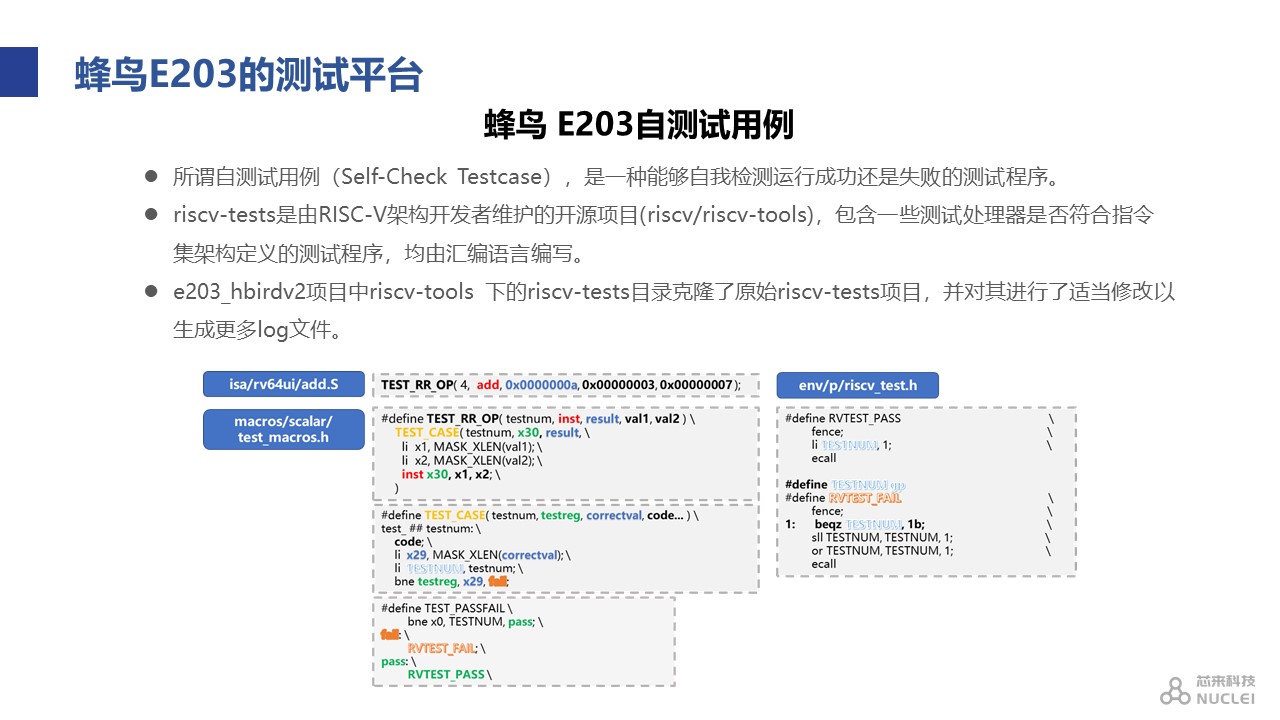Click the '1: beqz TESTNUM, 1b;' line
The width and height of the screenshot is (1280, 720).
pos(855,524)
